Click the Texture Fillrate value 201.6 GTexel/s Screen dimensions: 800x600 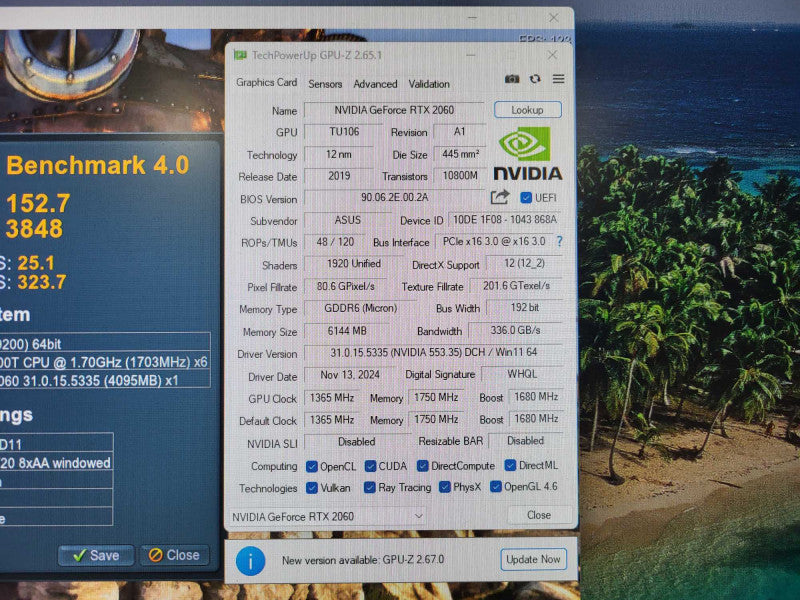(516, 286)
